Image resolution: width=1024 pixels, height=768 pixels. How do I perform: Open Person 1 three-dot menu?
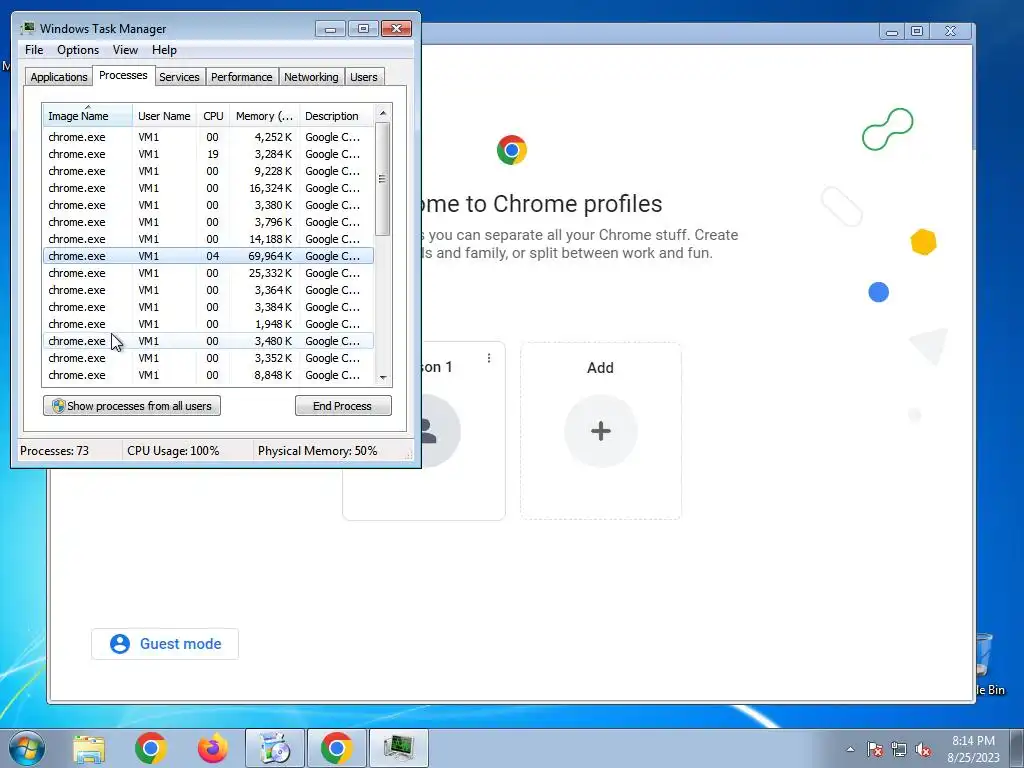click(488, 358)
